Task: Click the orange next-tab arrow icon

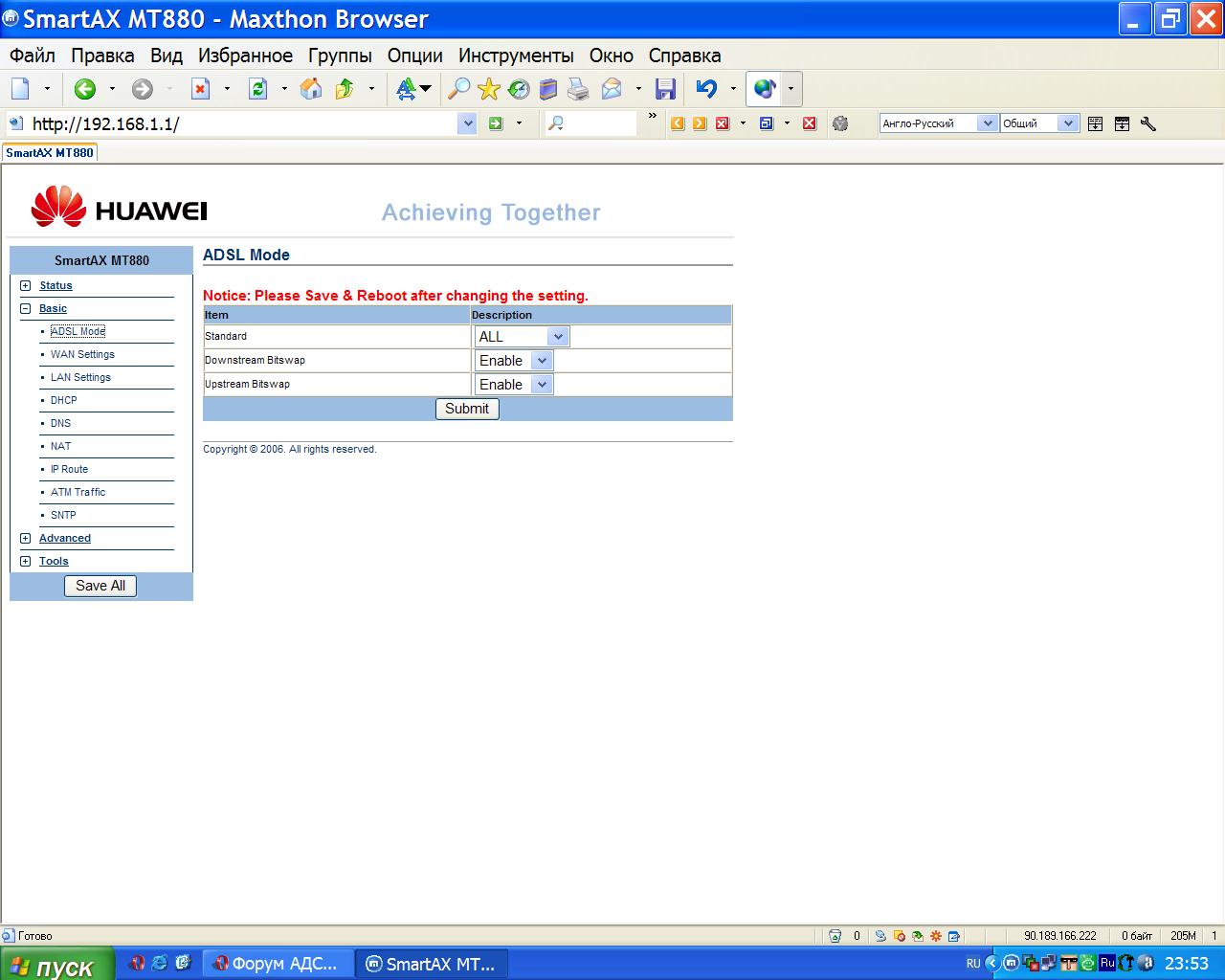Action: tap(700, 122)
